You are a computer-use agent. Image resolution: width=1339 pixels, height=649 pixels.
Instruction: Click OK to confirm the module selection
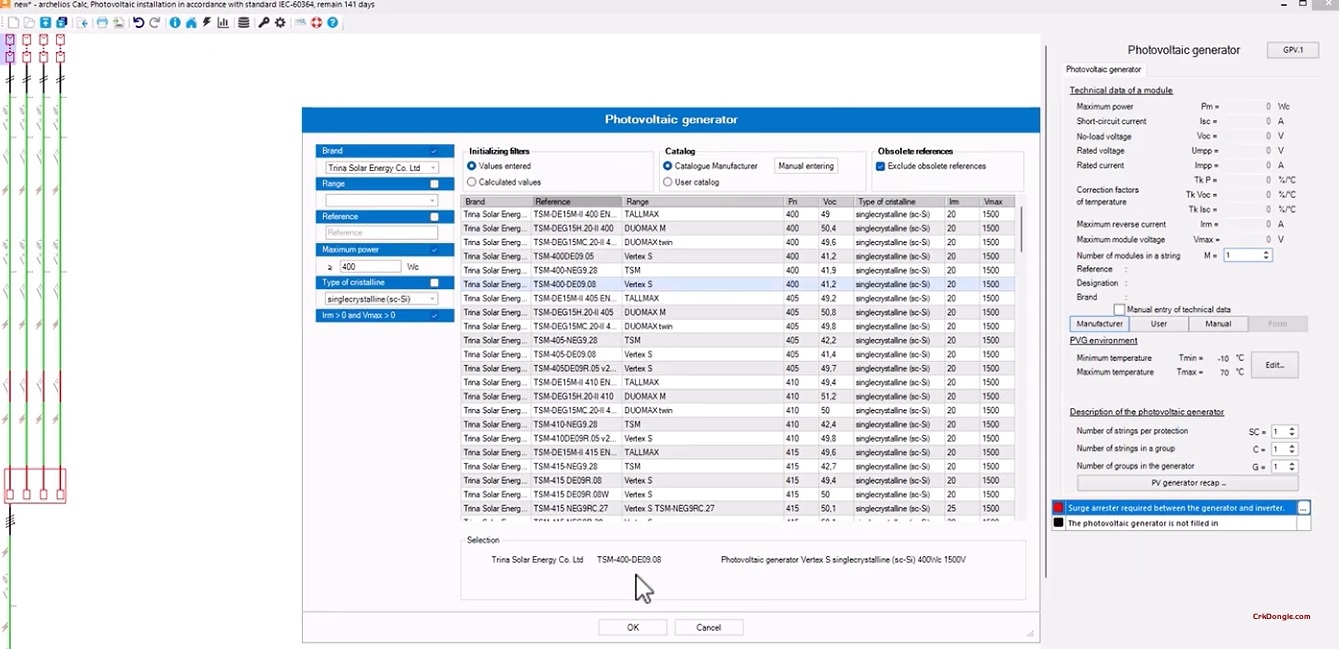click(x=632, y=627)
